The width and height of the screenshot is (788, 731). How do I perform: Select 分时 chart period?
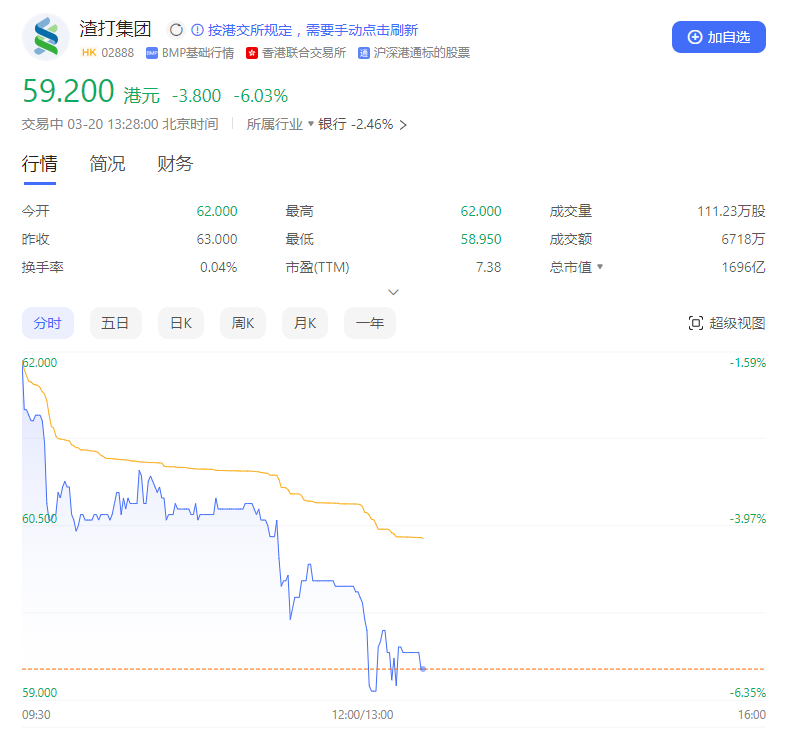click(x=48, y=323)
